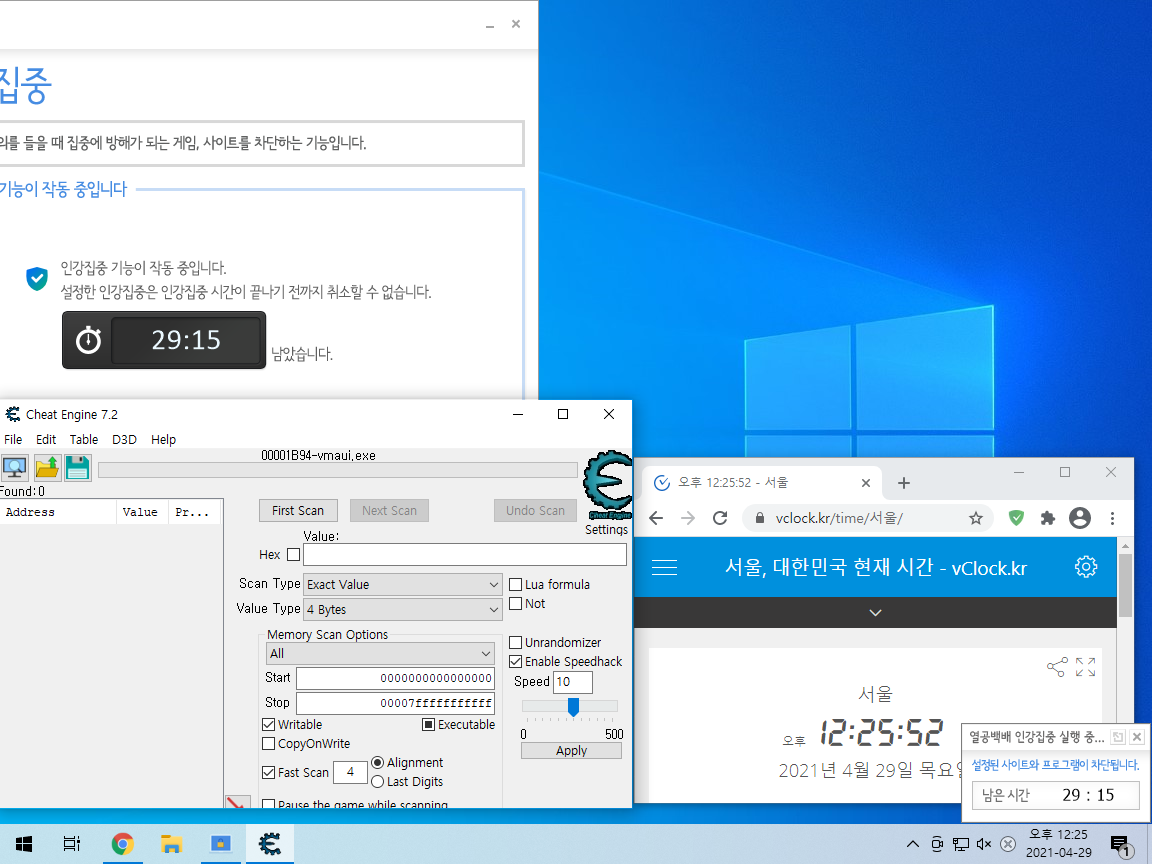The image size is (1152, 864).
Task: Click the Apply speedhack button
Action: click(571, 751)
